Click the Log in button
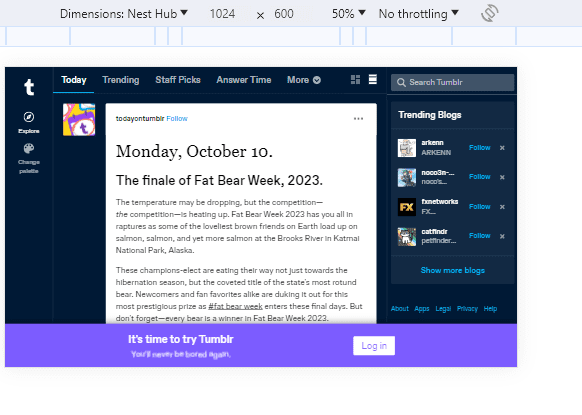This screenshot has height=415, width=582. coord(374,346)
